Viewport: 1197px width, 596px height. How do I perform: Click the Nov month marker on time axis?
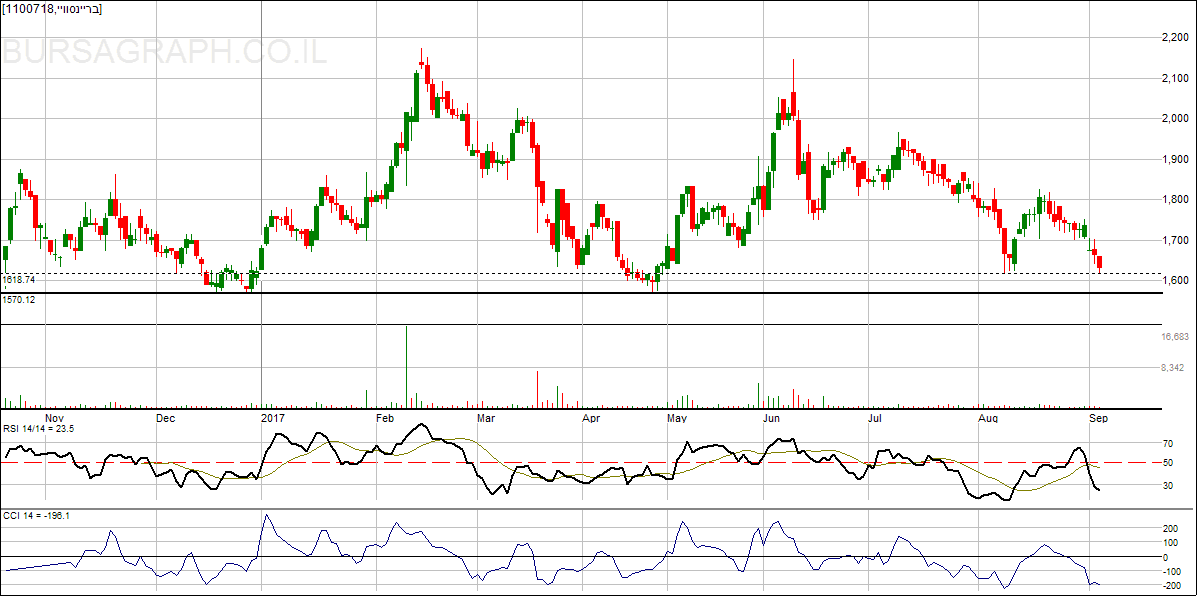click(55, 417)
